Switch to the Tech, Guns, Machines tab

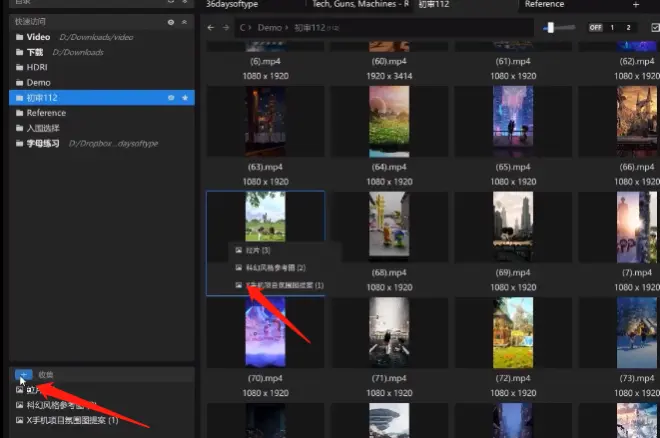click(x=360, y=4)
